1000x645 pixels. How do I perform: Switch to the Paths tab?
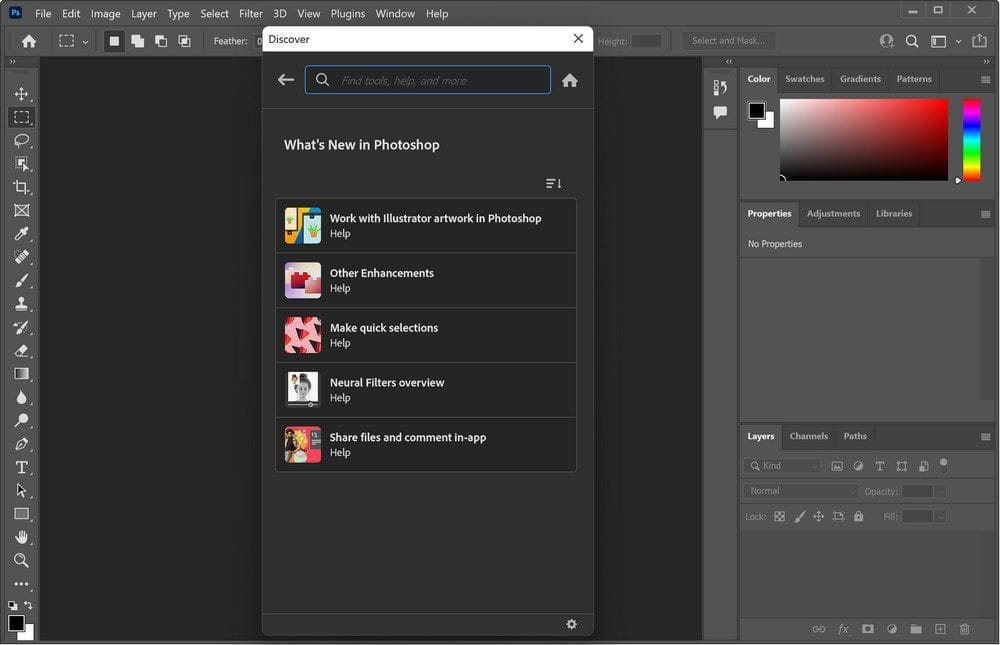pos(855,436)
